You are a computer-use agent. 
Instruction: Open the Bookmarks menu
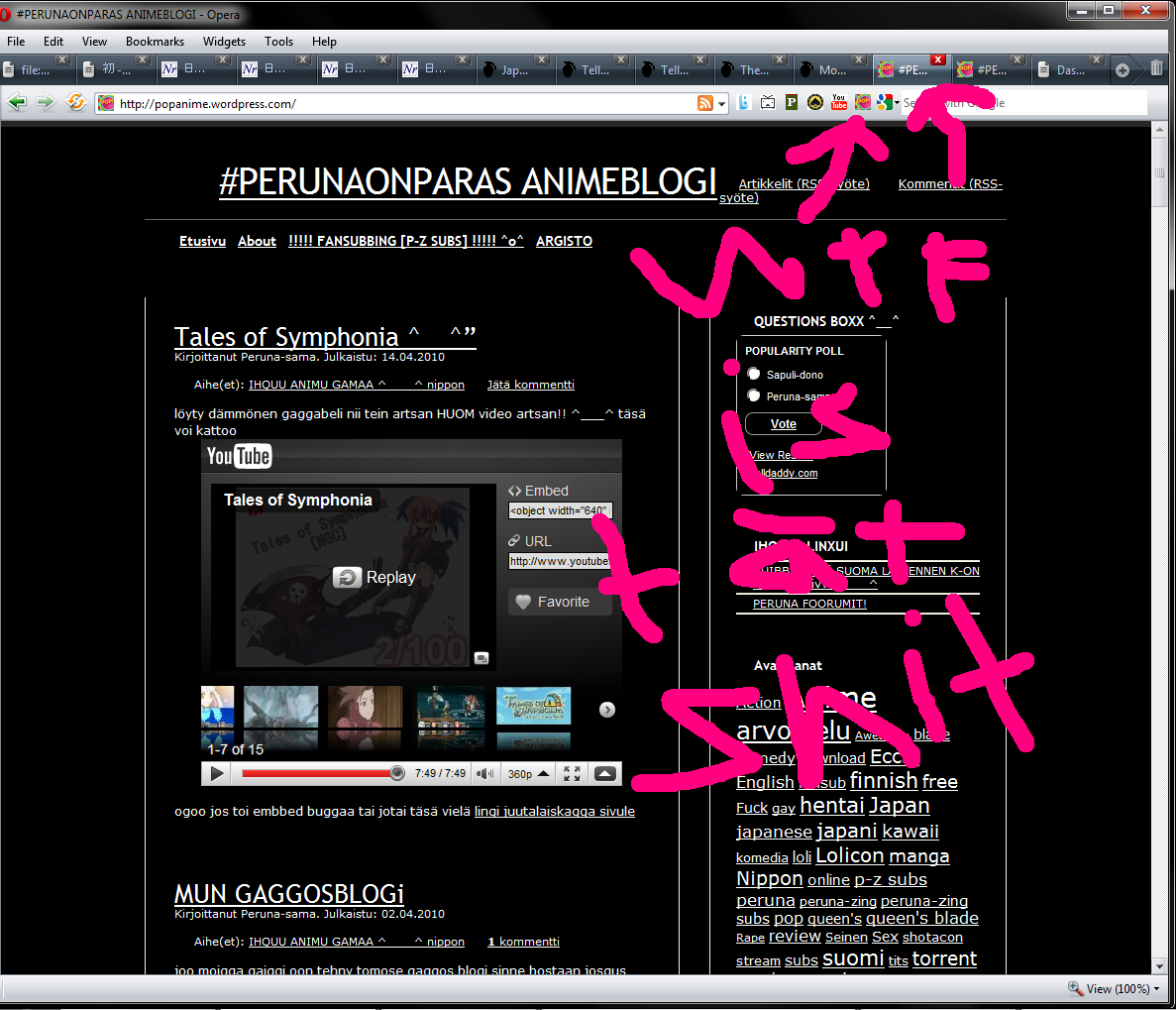pos(155,42)
